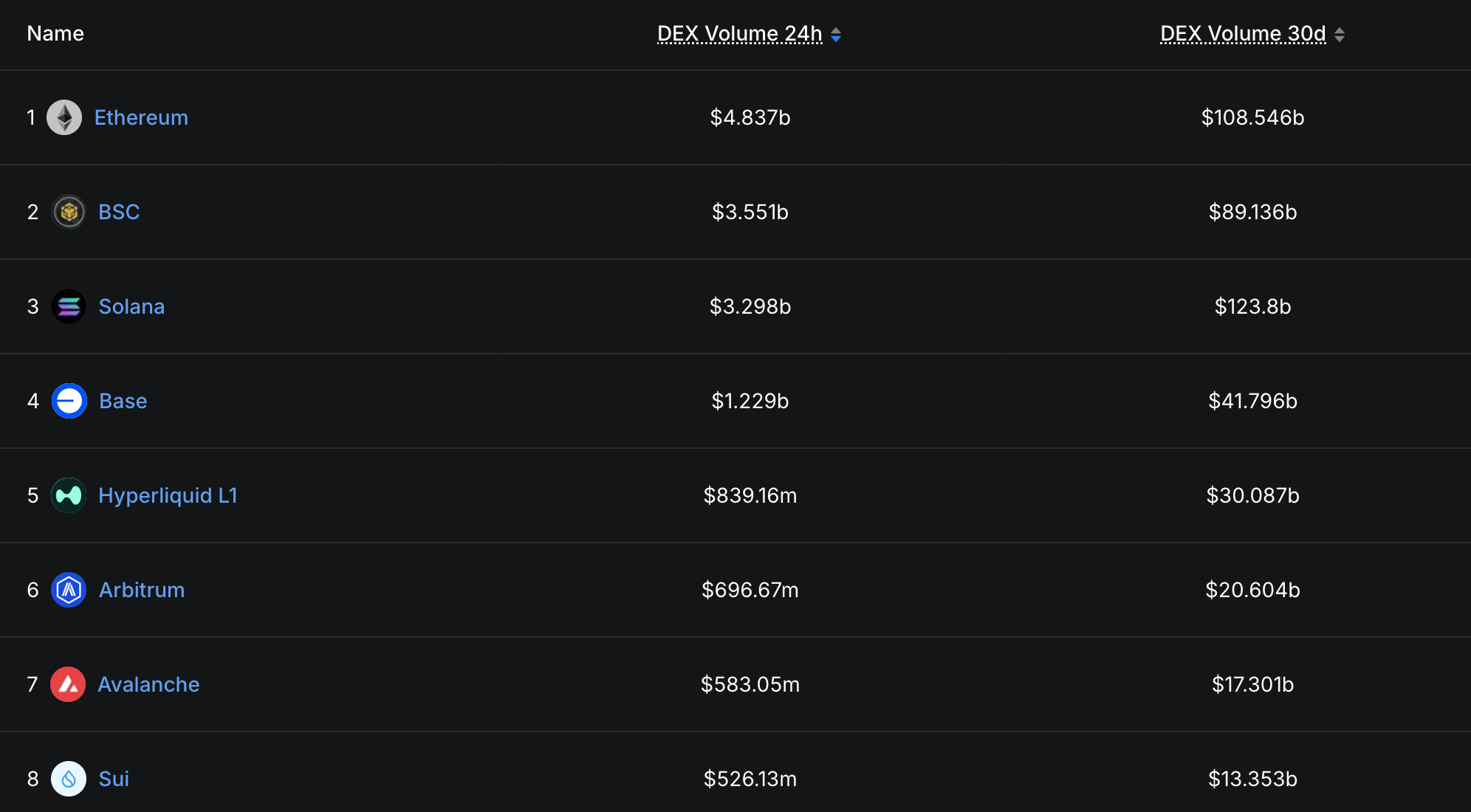Sort by DEX Volume 24h arrows

click(x=836, y=35)
